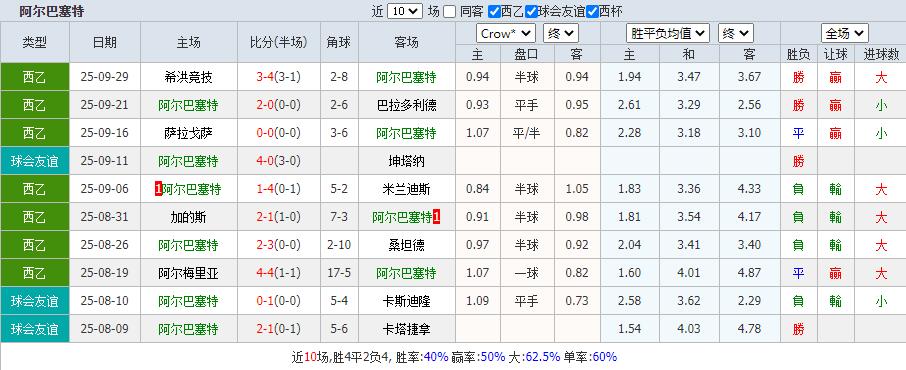Click the 巴拉多利德 away team link
The image size is (906, 370).
point(406,105)
